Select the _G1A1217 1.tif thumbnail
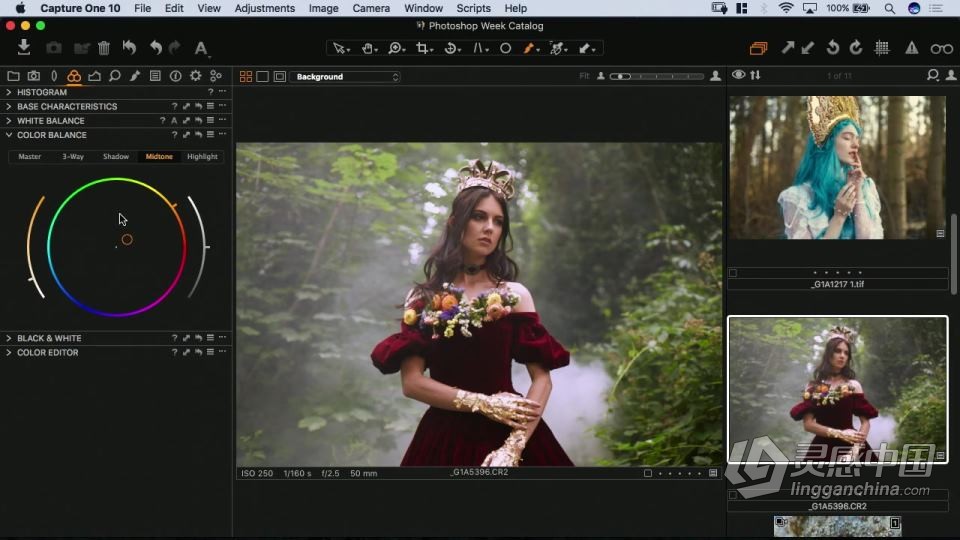Screen dimensions: 960x540 click(837, 167)
